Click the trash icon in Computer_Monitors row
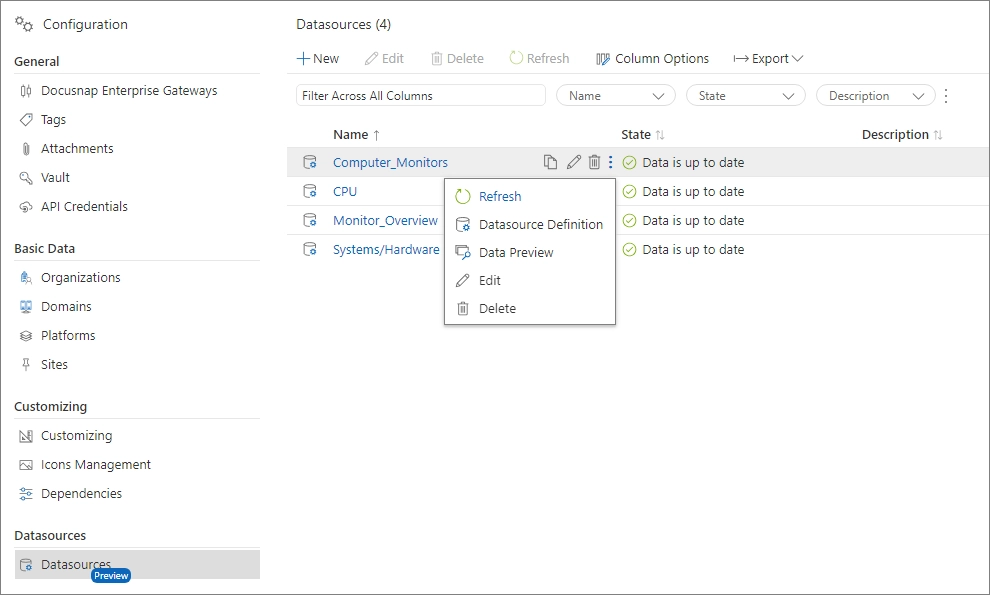Image resolution: width=990 pixels, height=595 pixels. pos(594,162)
